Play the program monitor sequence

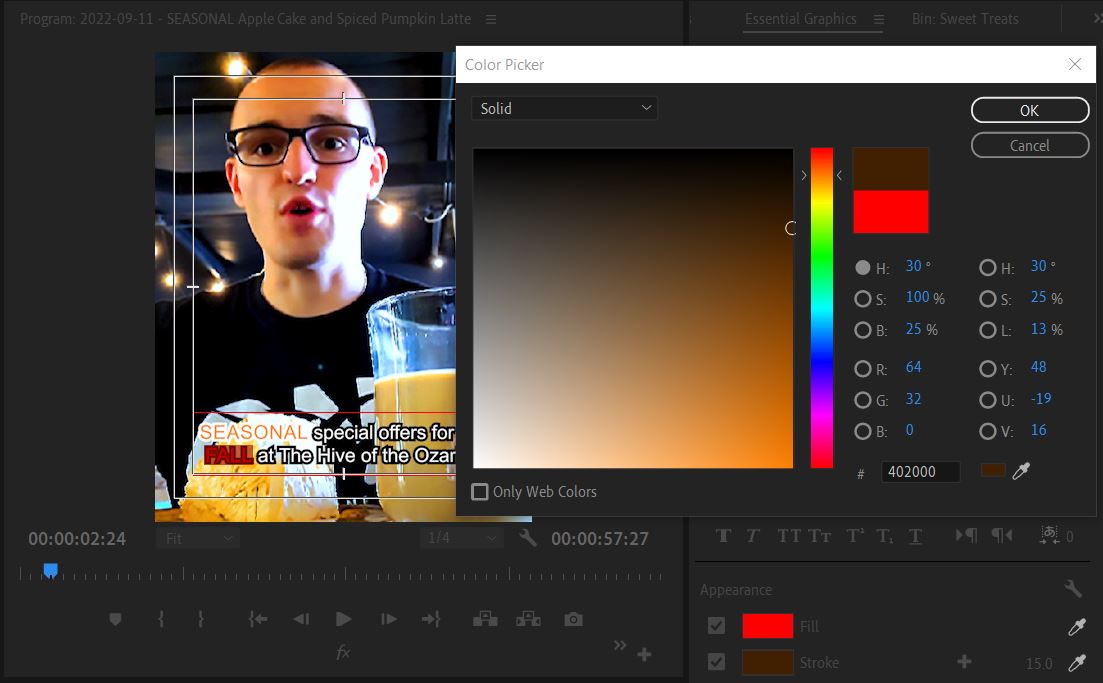[x=344, y=619]
